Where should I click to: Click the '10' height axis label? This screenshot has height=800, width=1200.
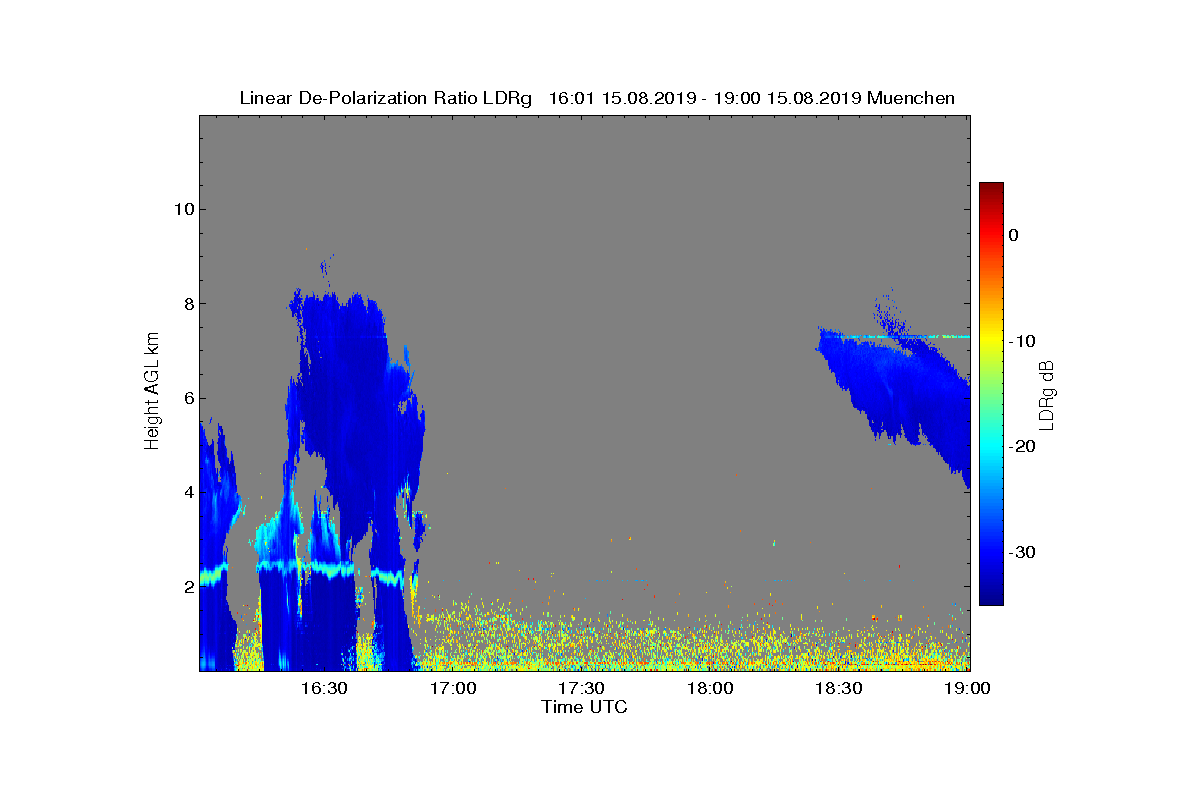[x=184, y=210]
